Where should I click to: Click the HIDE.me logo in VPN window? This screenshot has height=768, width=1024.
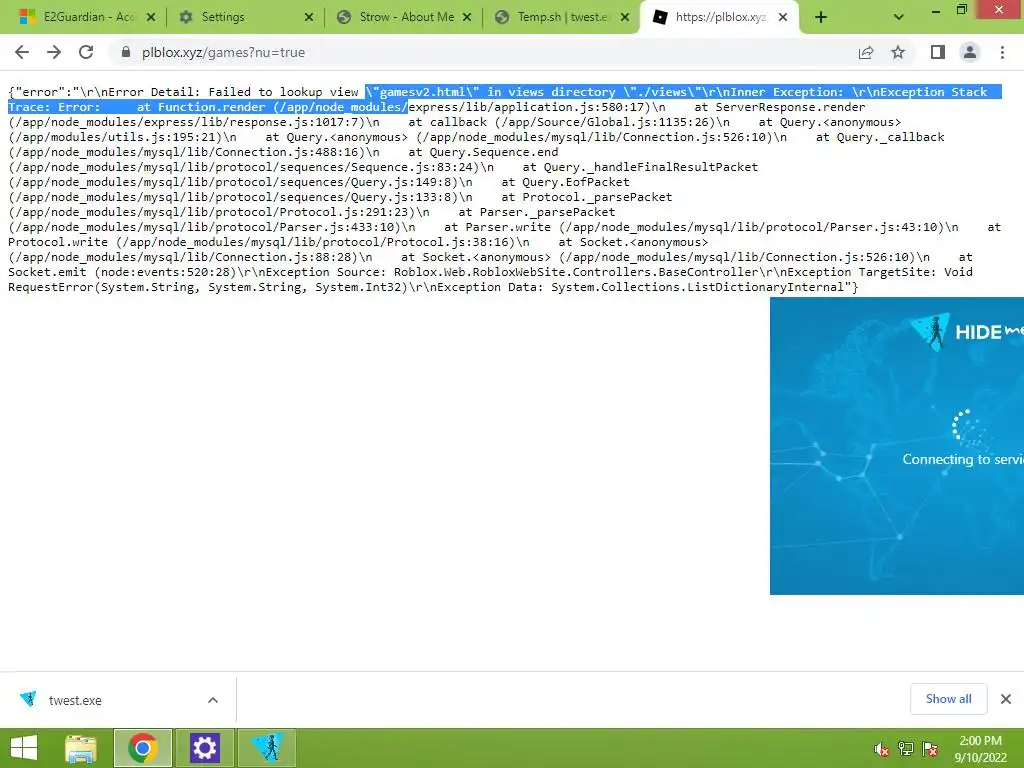pyautogui.click(x=967, y=332)
